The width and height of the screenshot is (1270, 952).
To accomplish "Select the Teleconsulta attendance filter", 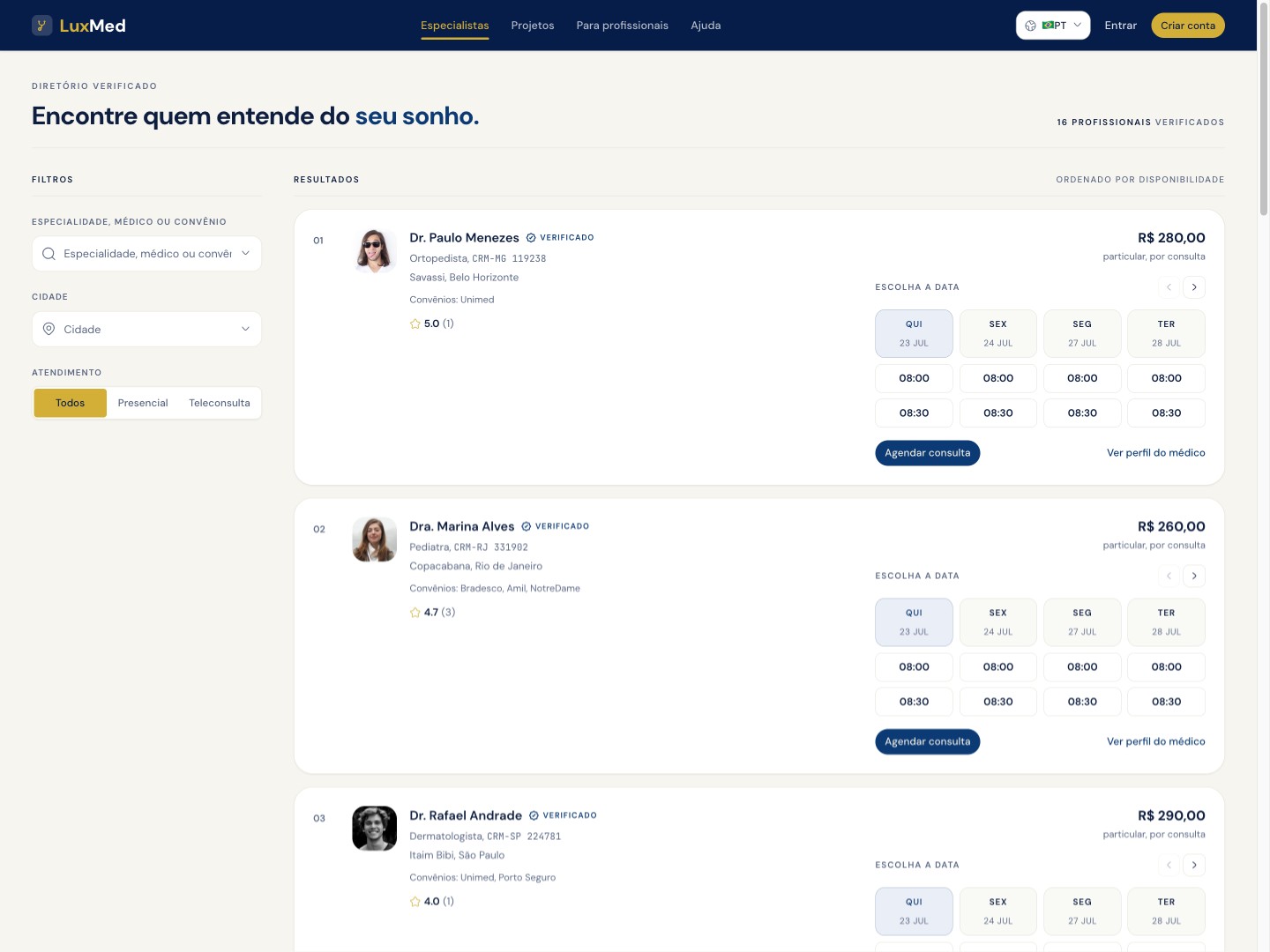I will [x=220, y=403].
